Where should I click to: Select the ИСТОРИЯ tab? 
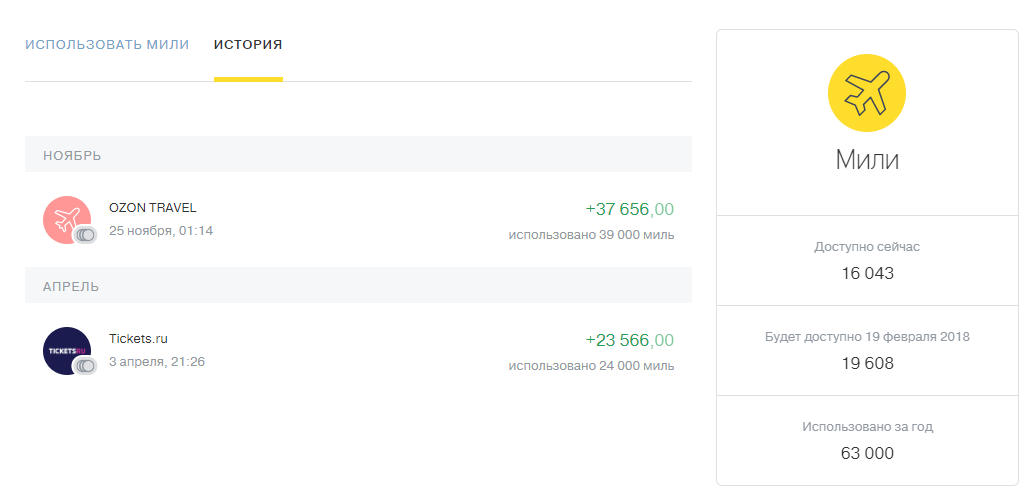[248, 45]
